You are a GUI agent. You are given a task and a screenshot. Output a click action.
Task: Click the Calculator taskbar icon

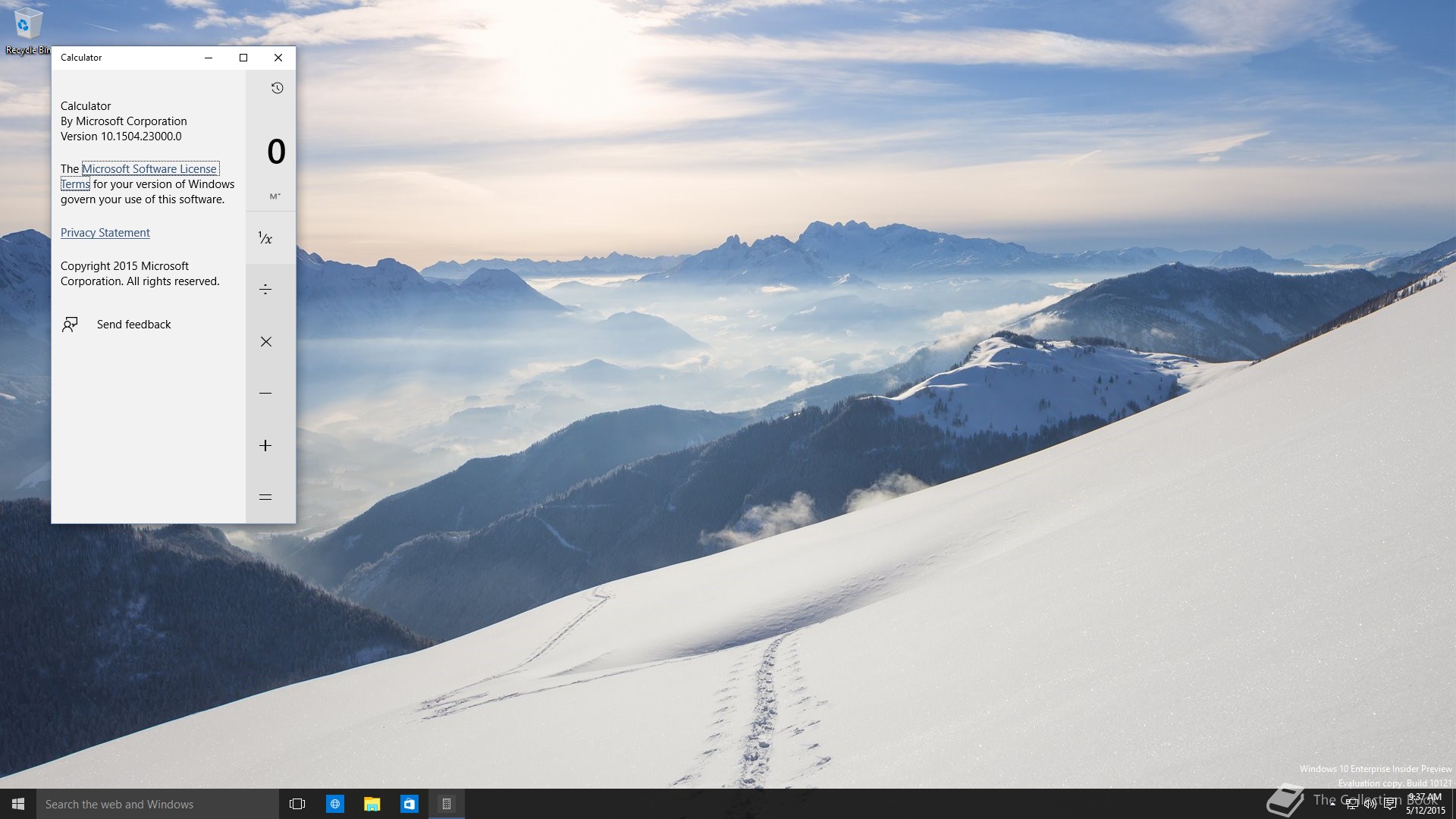pyautogui.click(x=447, y=804)
